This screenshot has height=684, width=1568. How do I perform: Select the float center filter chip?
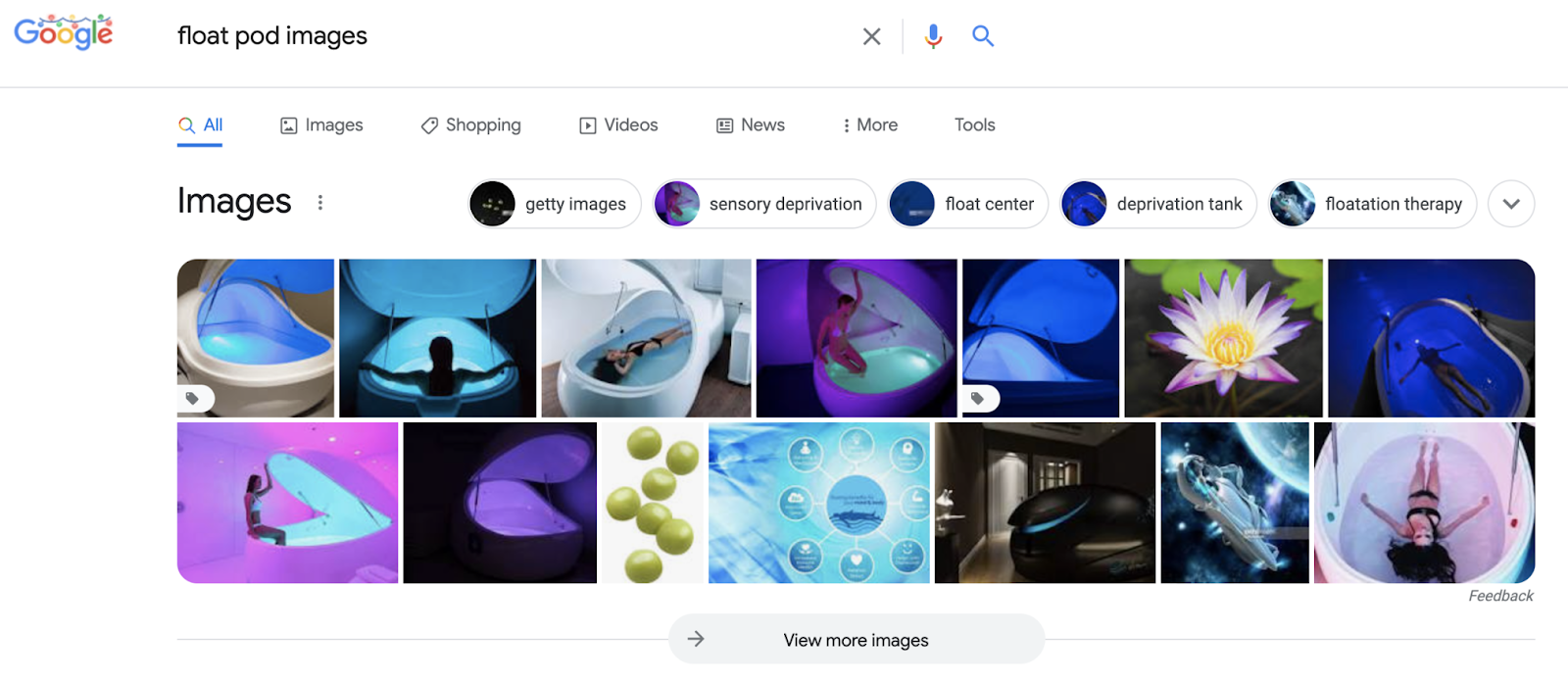[x=968, y=204]
